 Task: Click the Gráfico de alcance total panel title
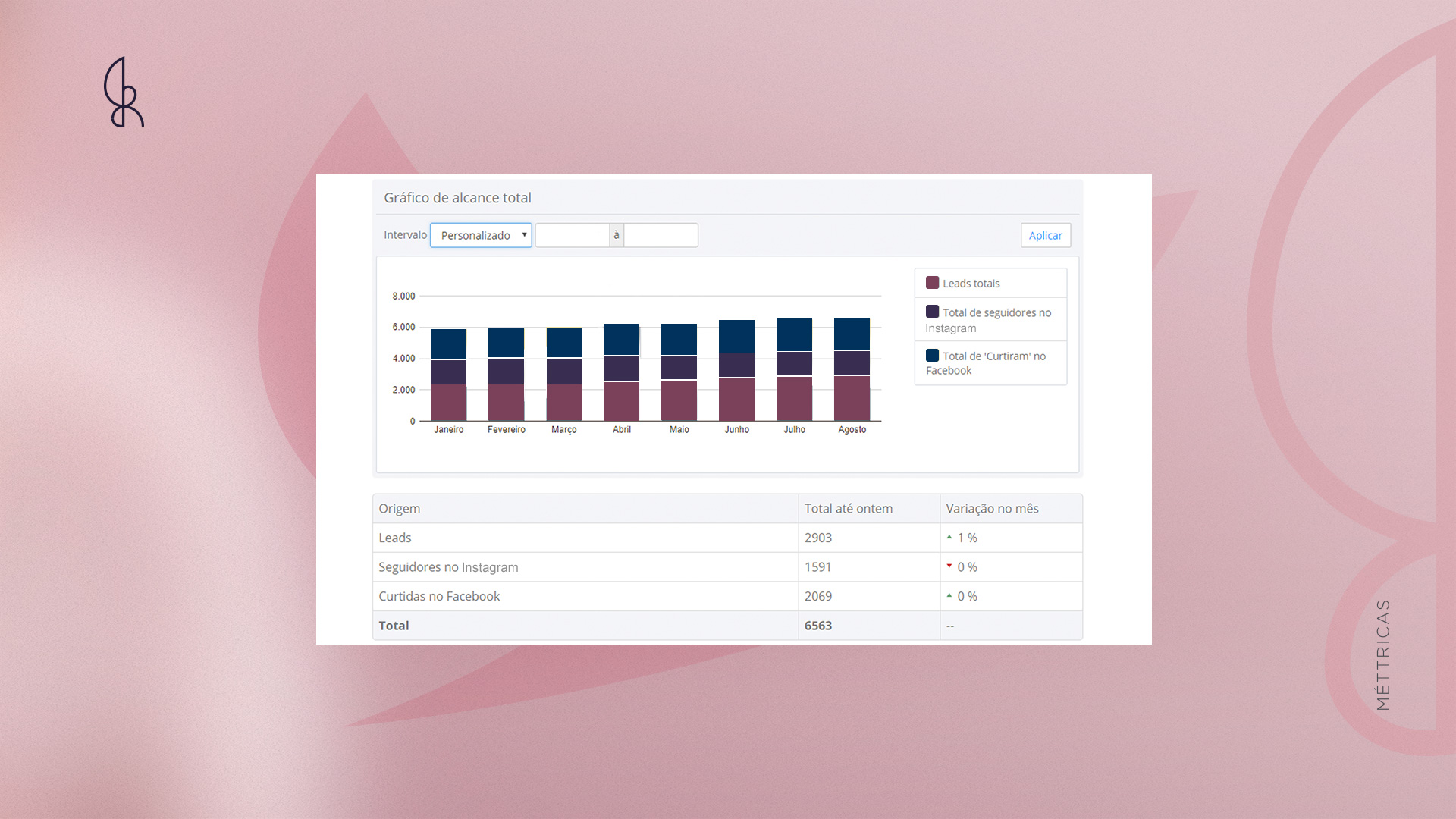click(x=457, y=198)
